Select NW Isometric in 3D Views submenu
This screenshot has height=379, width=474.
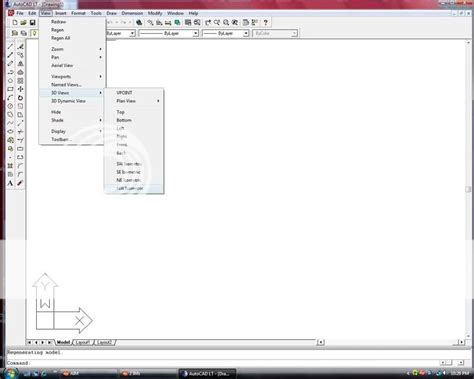pos(134,188)
